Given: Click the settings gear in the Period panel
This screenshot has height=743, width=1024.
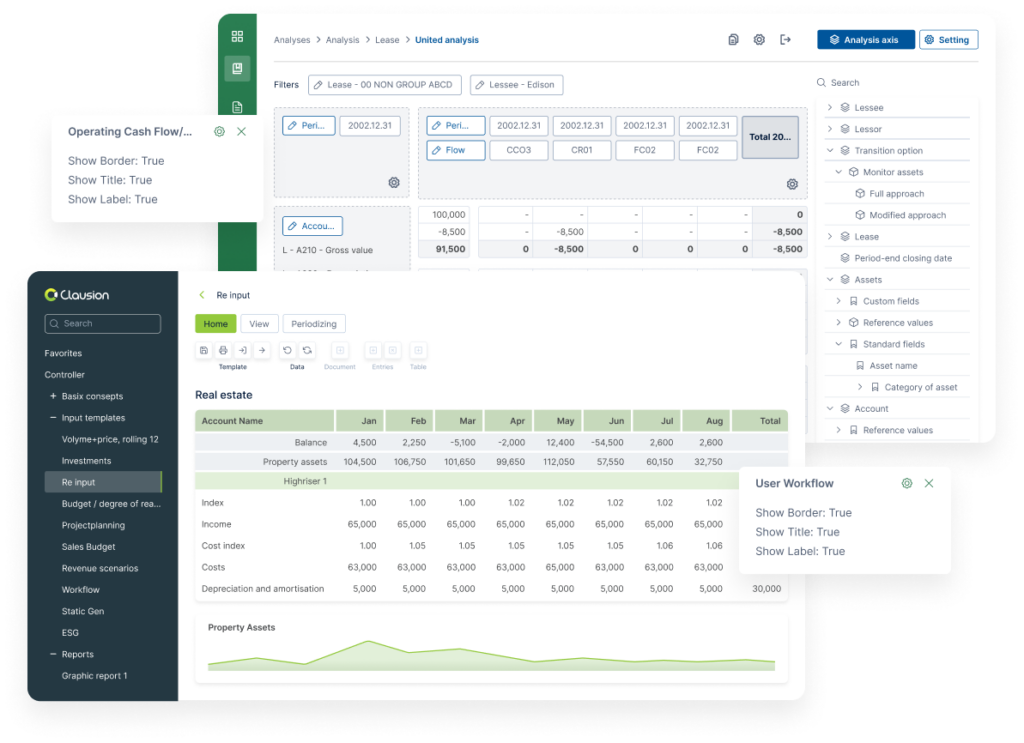Looking at the screenshot, I should [x=393, y=183].
